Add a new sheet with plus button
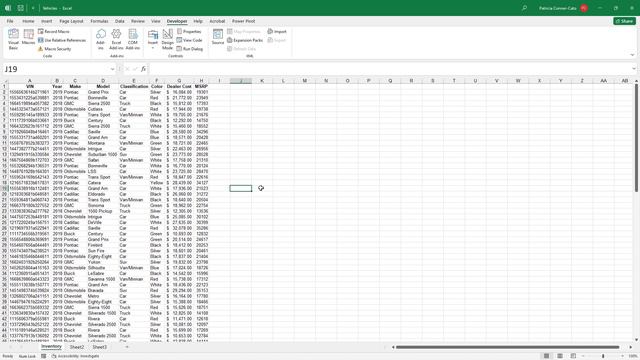 point(127,347)
